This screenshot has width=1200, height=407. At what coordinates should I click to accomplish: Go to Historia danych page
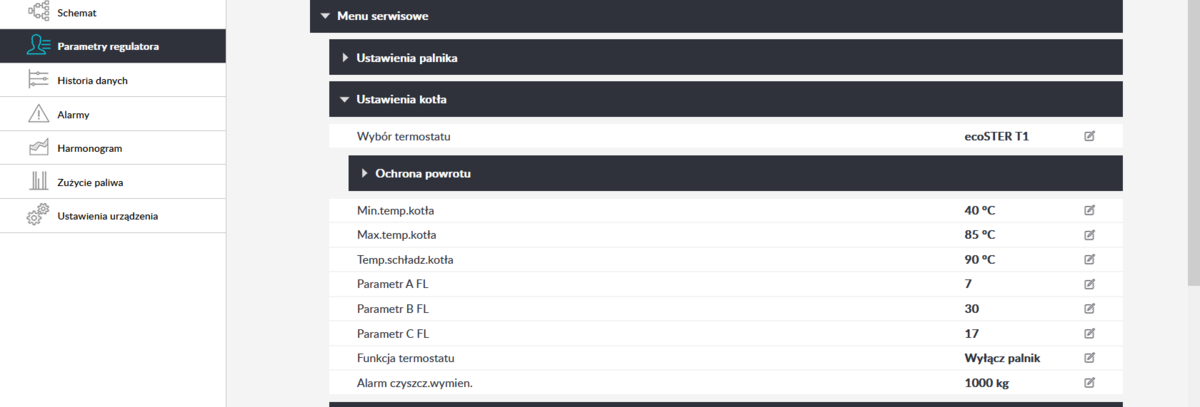point(92,80)
